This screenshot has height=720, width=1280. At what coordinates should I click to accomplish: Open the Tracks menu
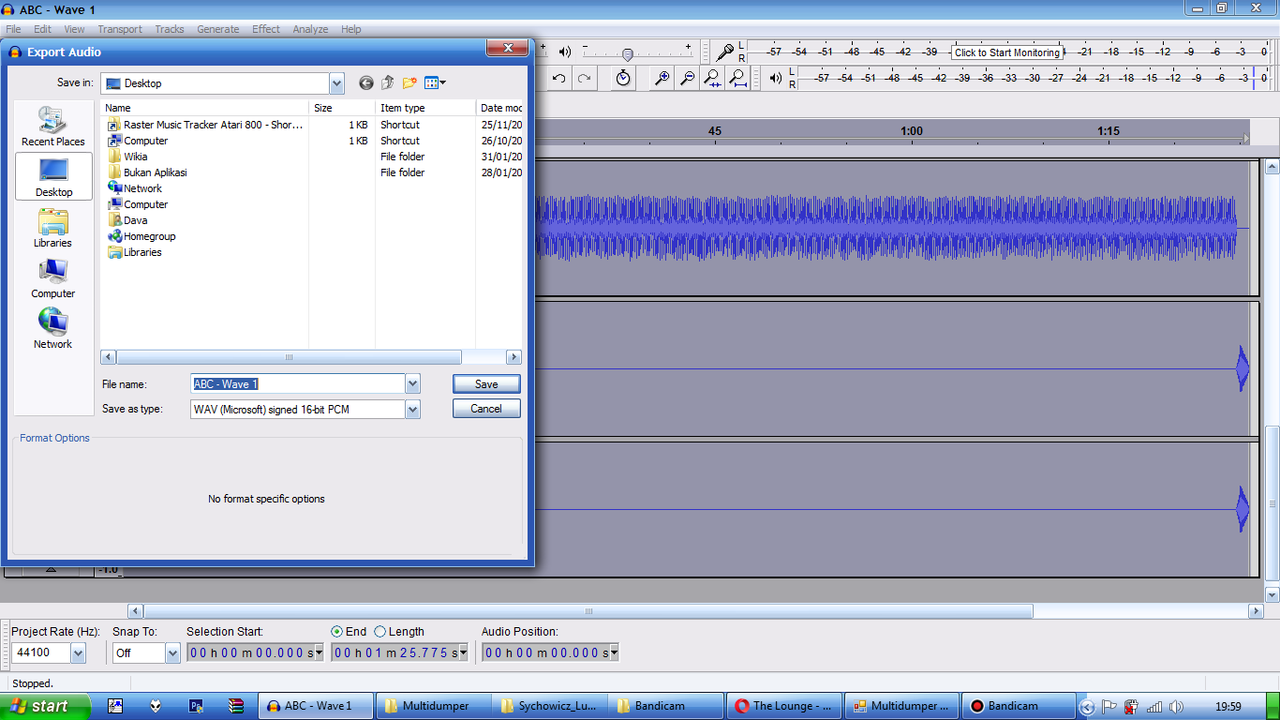(x=169, y=29)
